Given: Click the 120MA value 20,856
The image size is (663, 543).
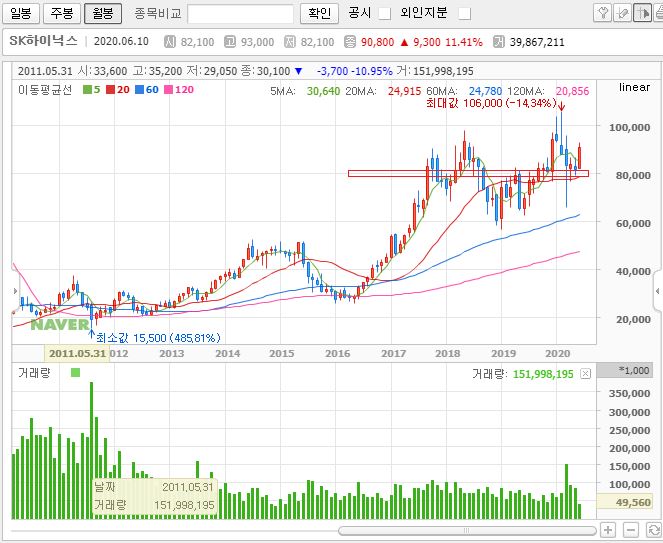Looking at the screenshot, I should pyautogui.click(x=572, y=91).
